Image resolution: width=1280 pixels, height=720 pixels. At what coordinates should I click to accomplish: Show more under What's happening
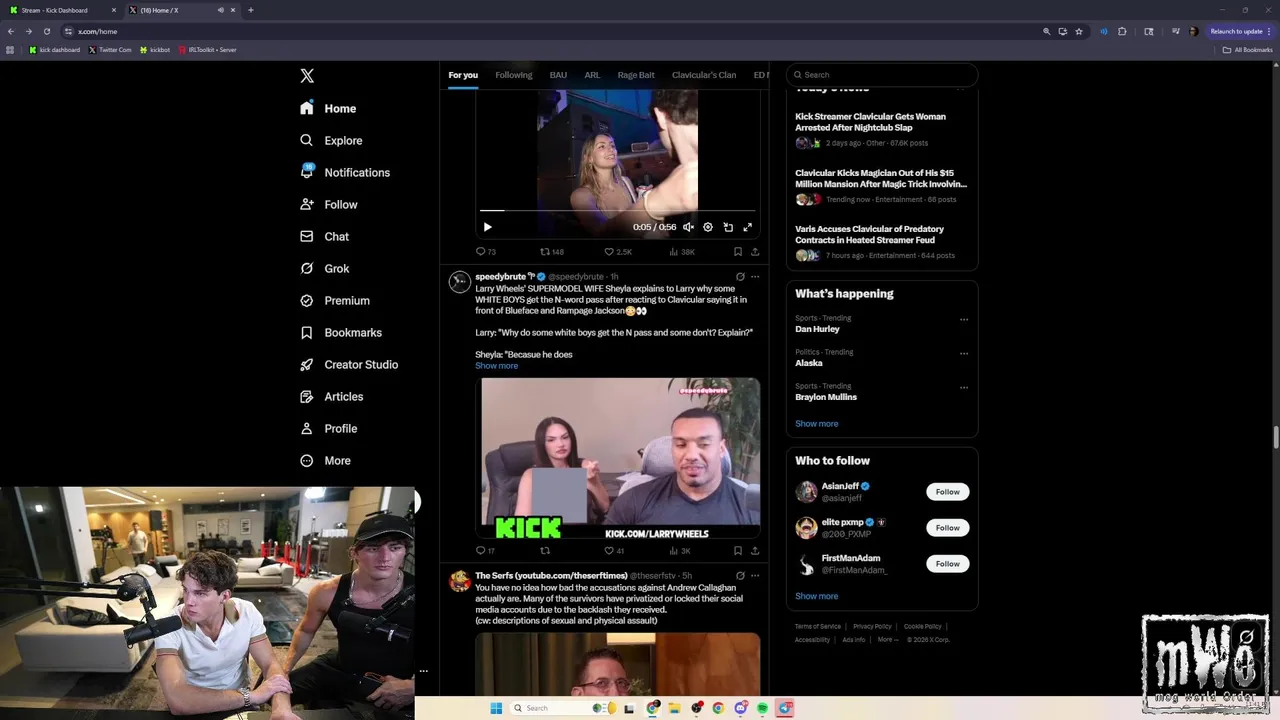817,424
